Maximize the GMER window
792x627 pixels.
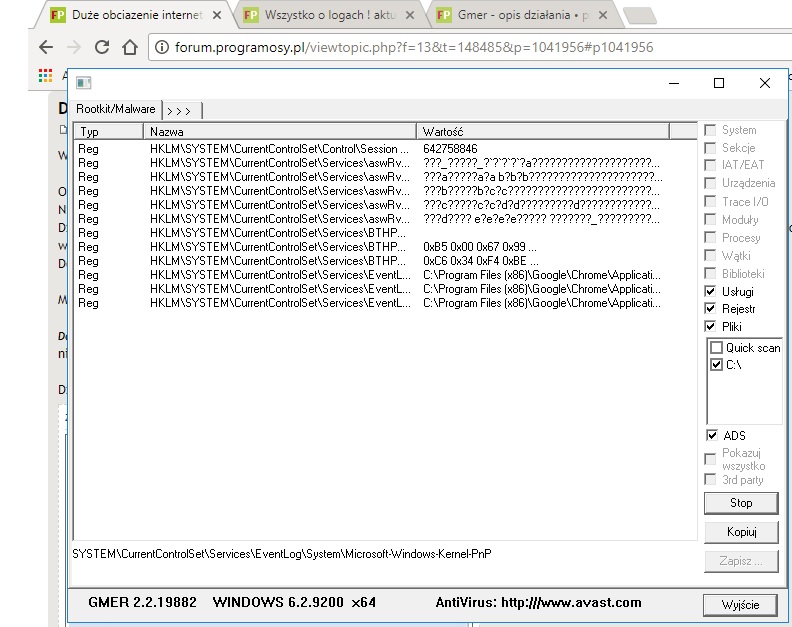tap(719, 83)
